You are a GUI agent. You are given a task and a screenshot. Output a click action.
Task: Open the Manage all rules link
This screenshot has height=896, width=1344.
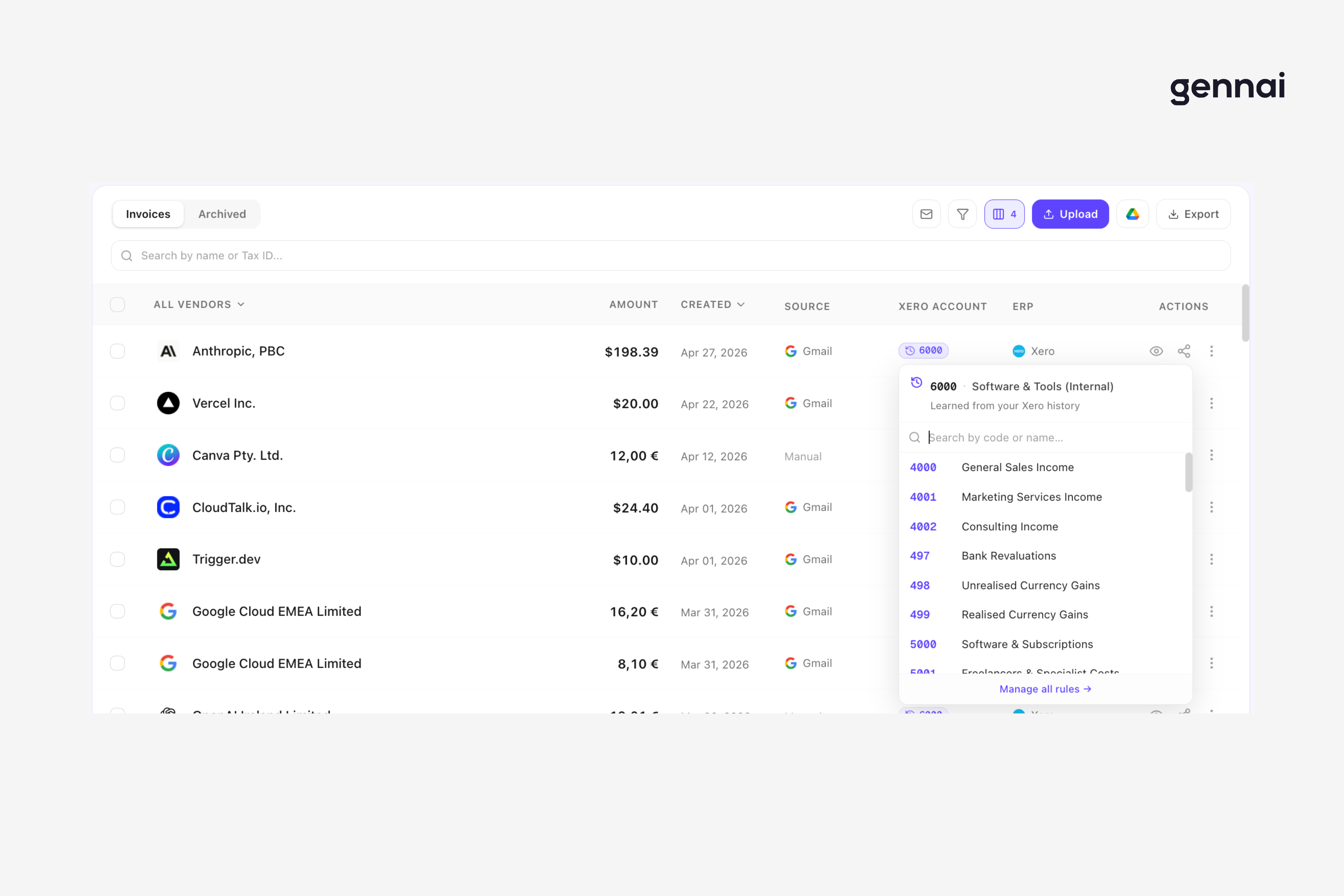[x=1045, y=689]
